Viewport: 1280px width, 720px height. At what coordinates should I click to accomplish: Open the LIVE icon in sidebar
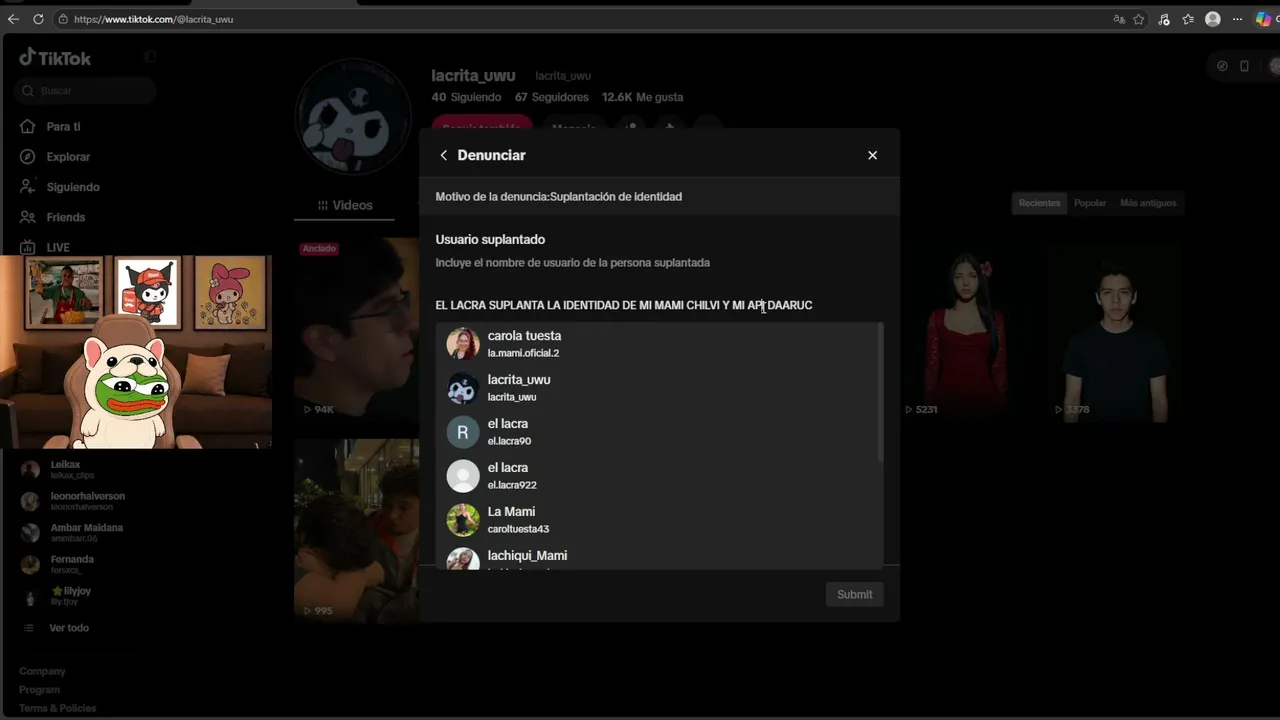pos(28,247)
